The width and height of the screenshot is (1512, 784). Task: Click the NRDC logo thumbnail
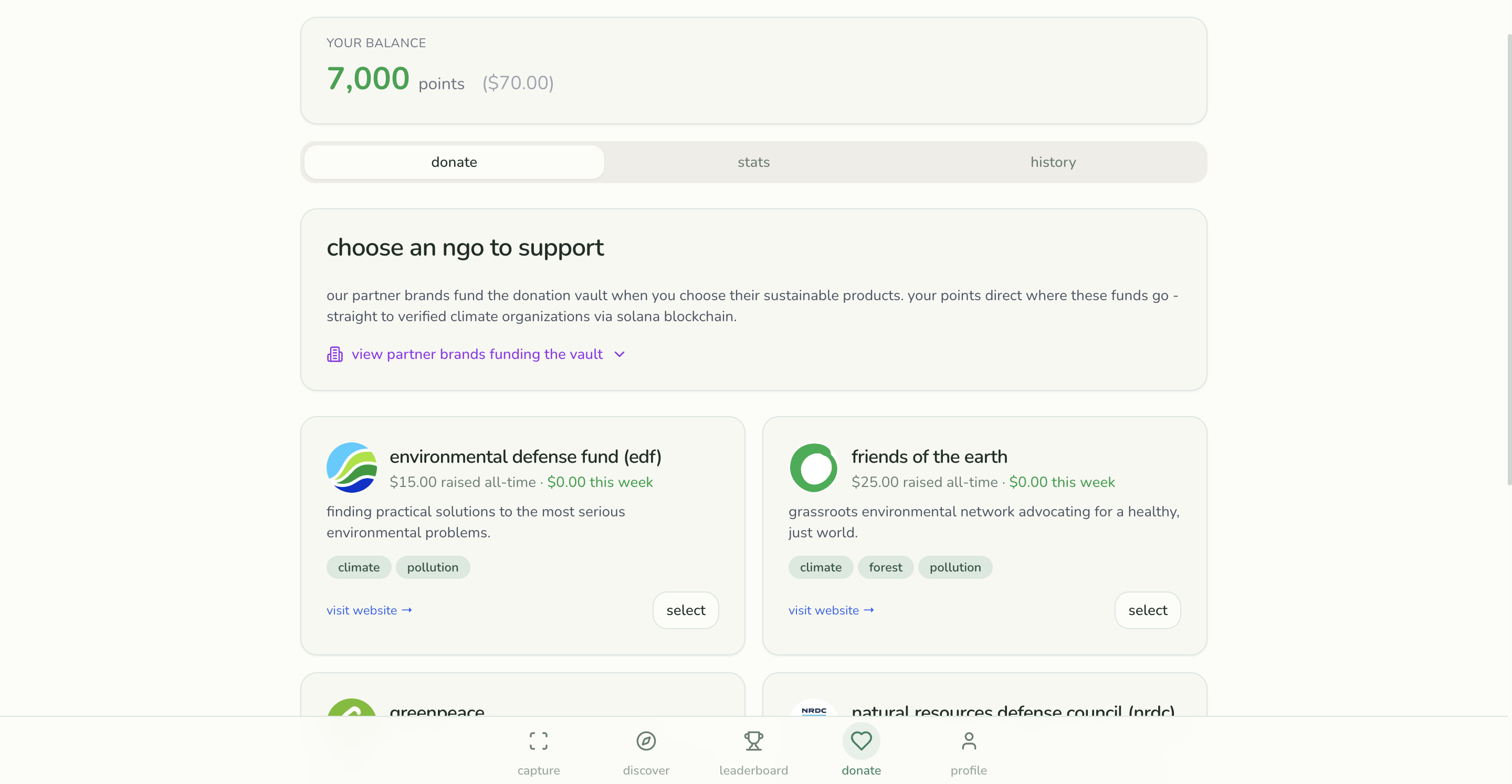click(814, 709)
